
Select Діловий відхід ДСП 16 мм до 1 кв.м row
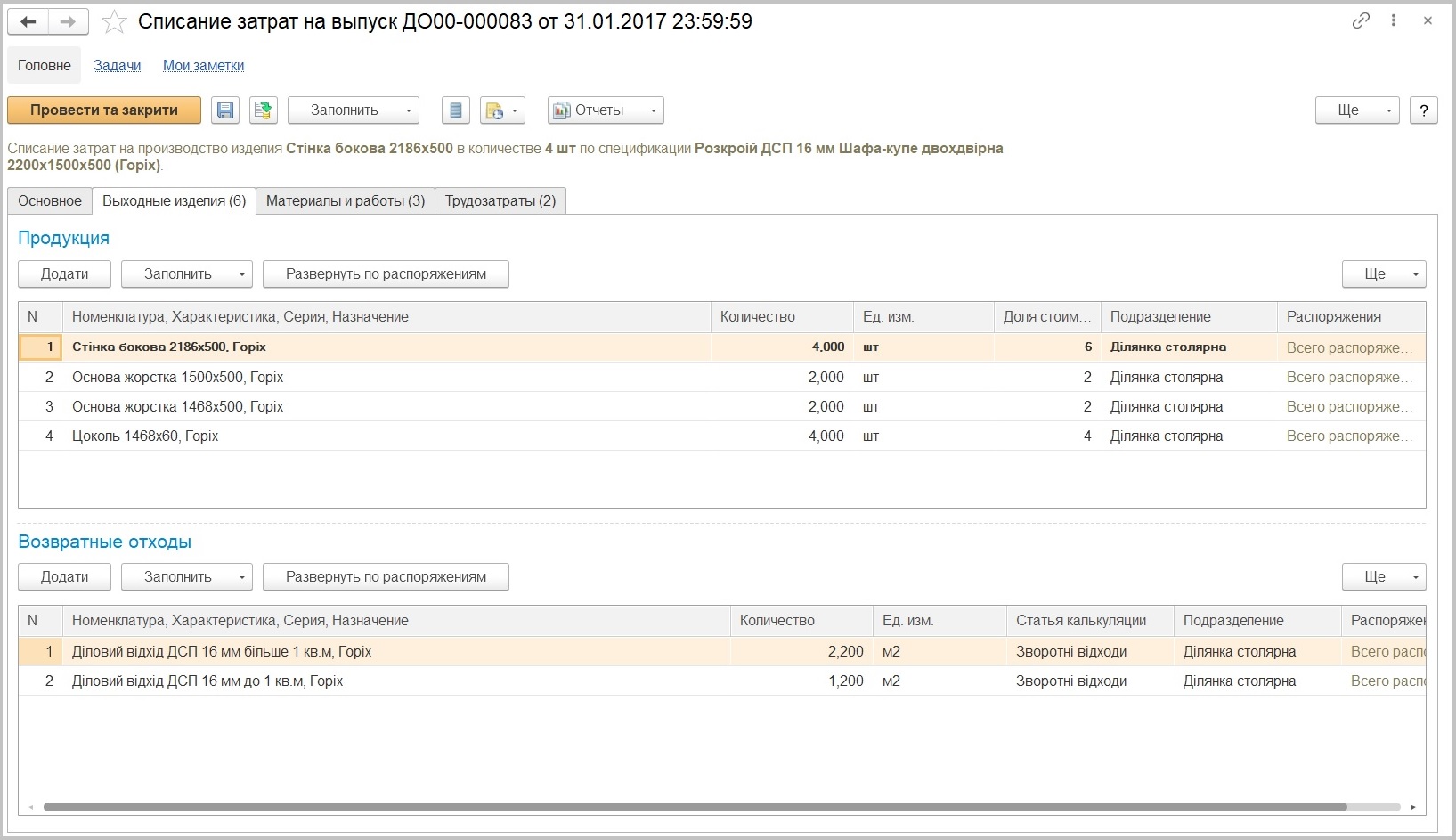(x=721, y=681)
